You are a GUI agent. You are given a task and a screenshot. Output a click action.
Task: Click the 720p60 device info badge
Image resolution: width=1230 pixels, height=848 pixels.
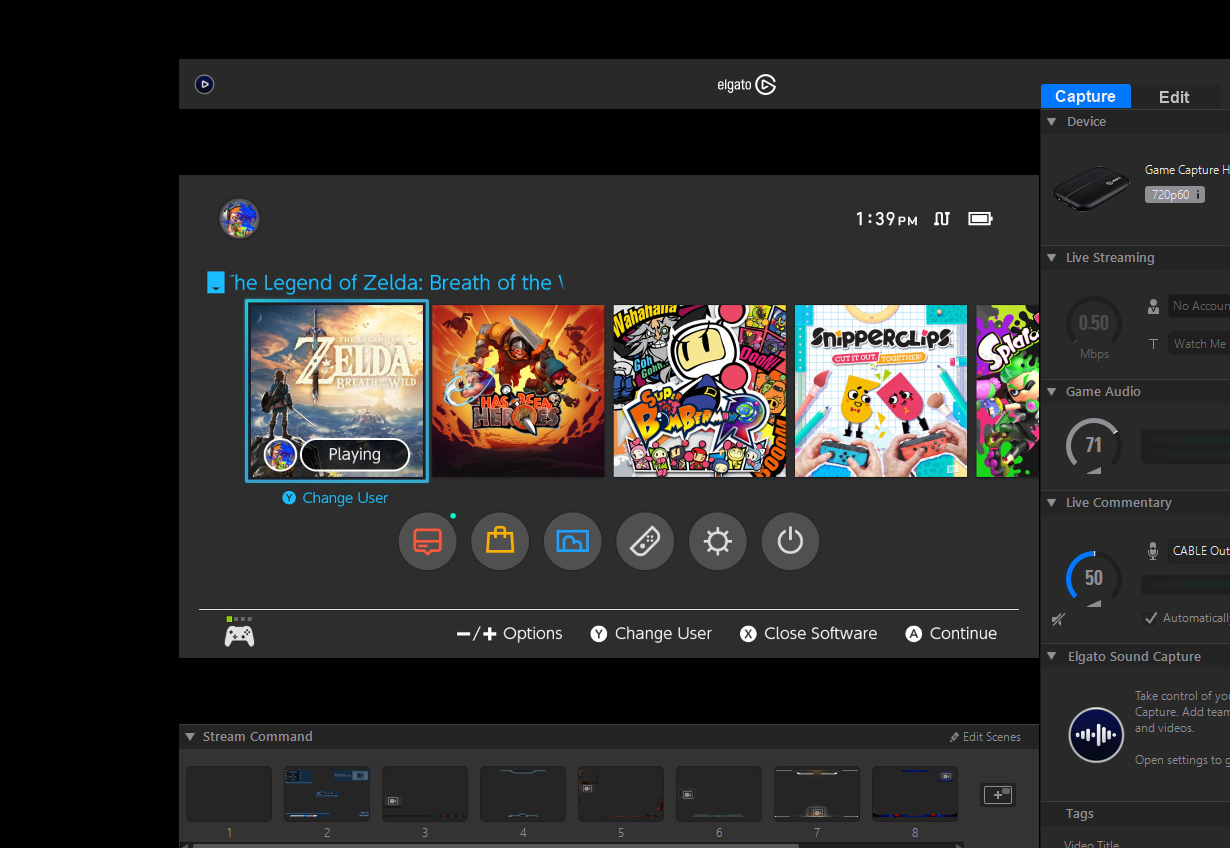[1175, 195]
